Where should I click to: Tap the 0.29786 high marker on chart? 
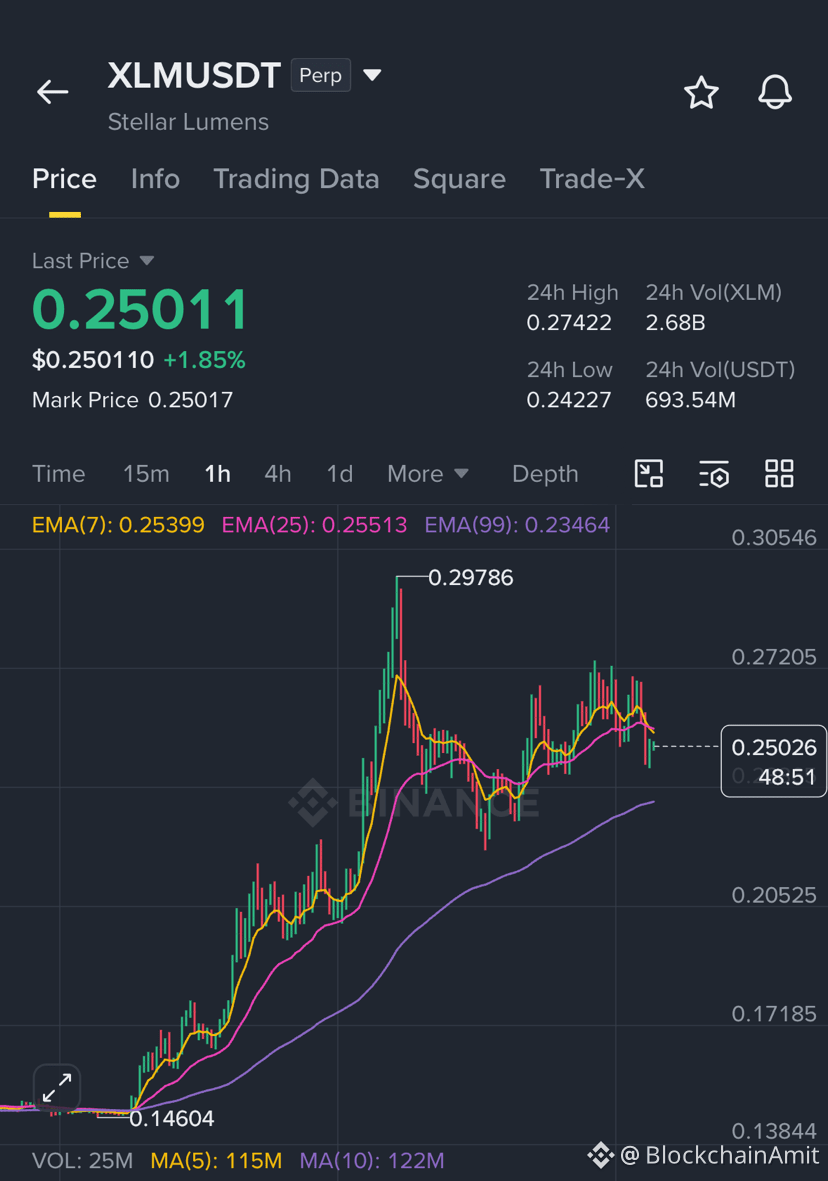click(x=471, y=578)
